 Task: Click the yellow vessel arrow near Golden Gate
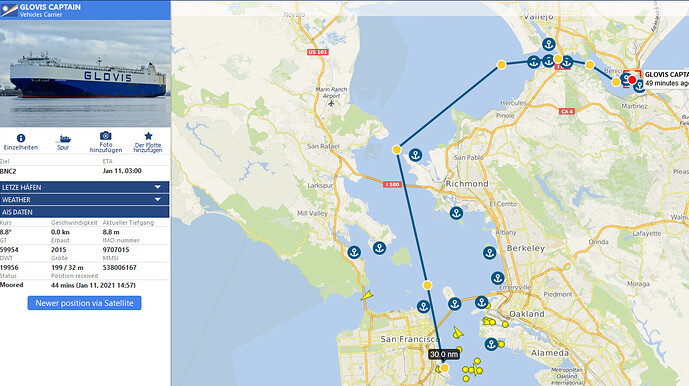(367, 295)
